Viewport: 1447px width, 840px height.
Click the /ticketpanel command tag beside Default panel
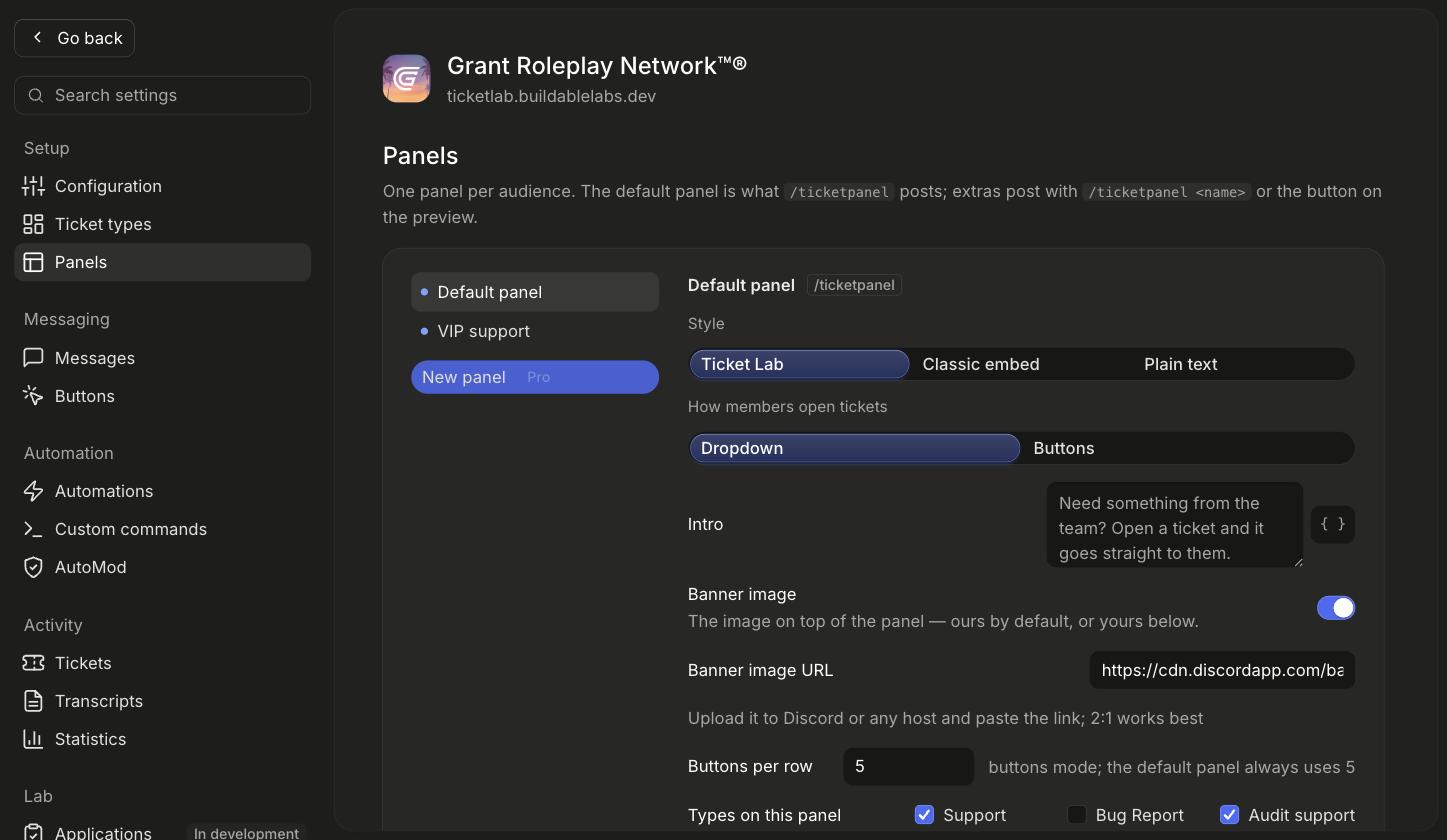point(854,285)
